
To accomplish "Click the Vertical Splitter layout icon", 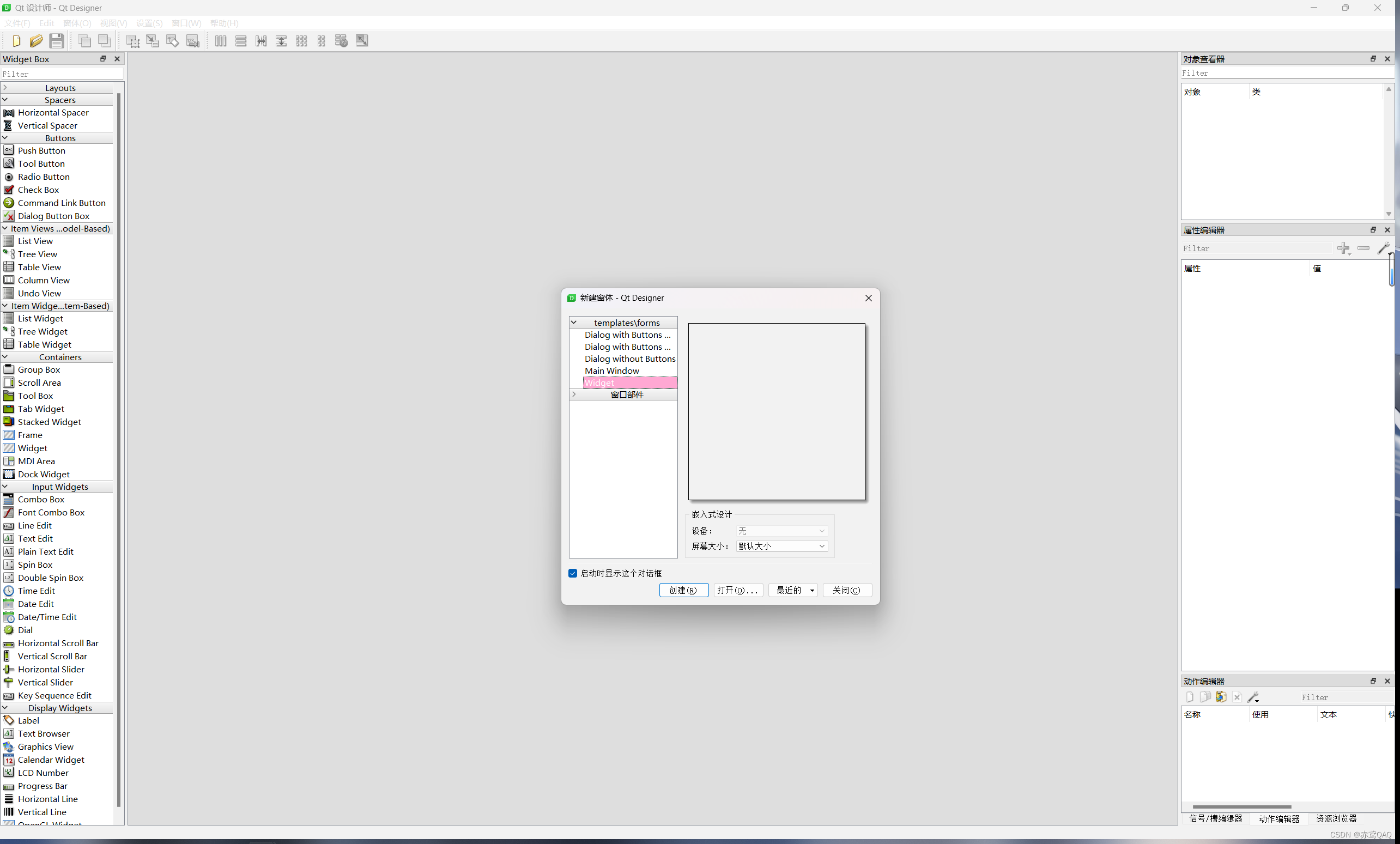I will [x=281, y=41].
